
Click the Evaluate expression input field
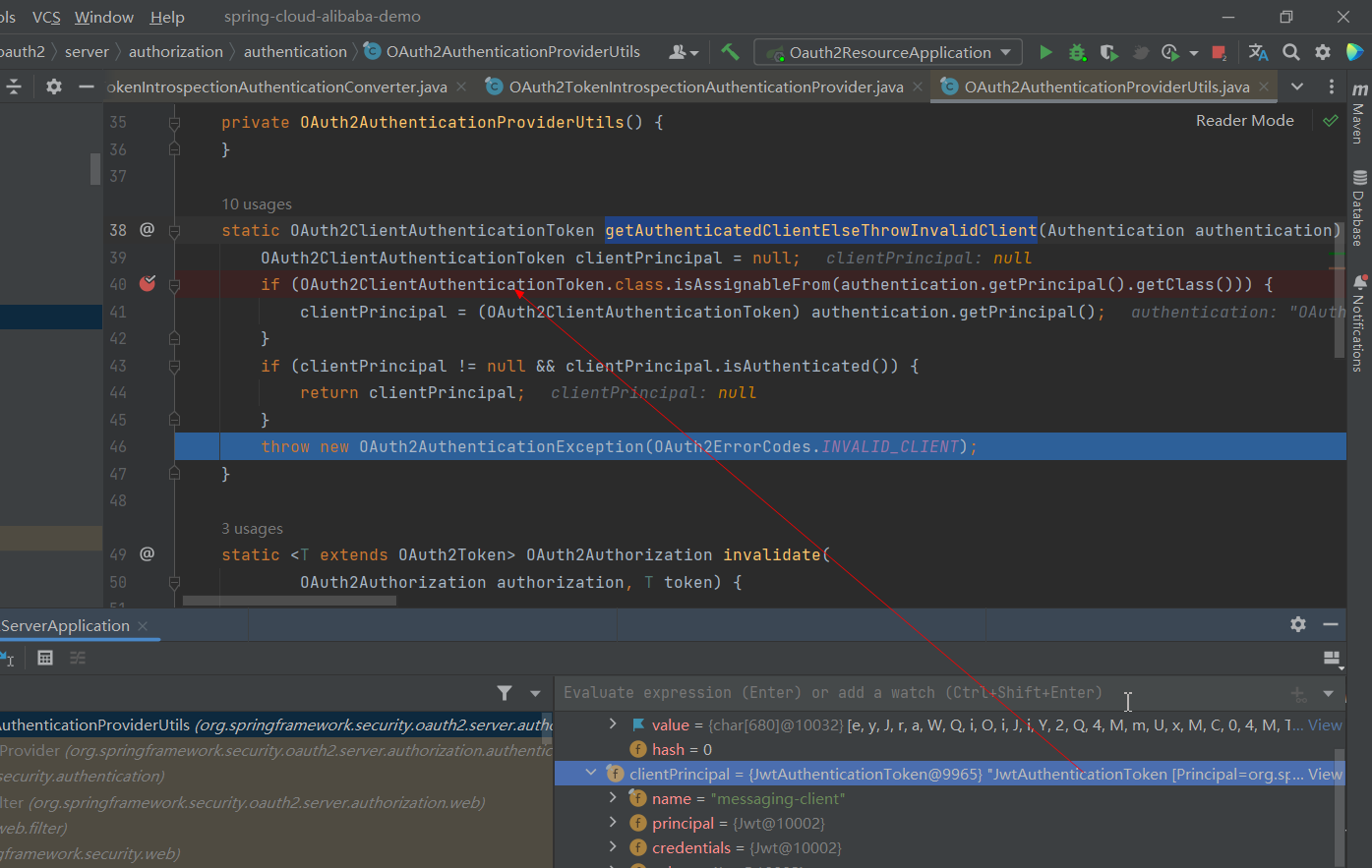click(832, 693)
